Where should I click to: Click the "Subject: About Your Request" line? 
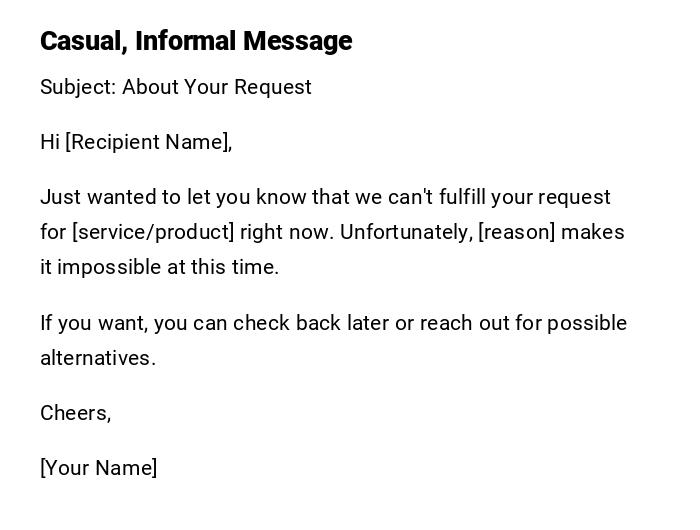(x=176, y=87)
